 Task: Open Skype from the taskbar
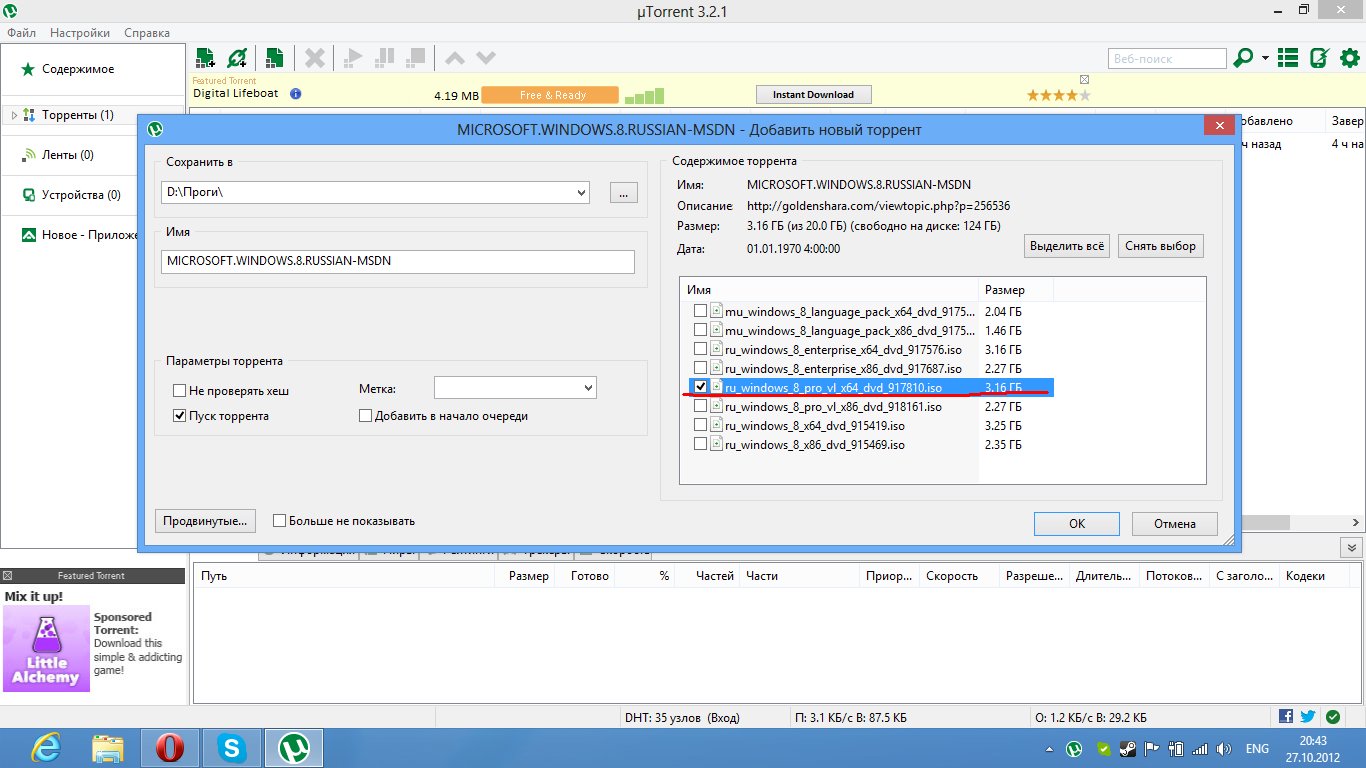232,748
